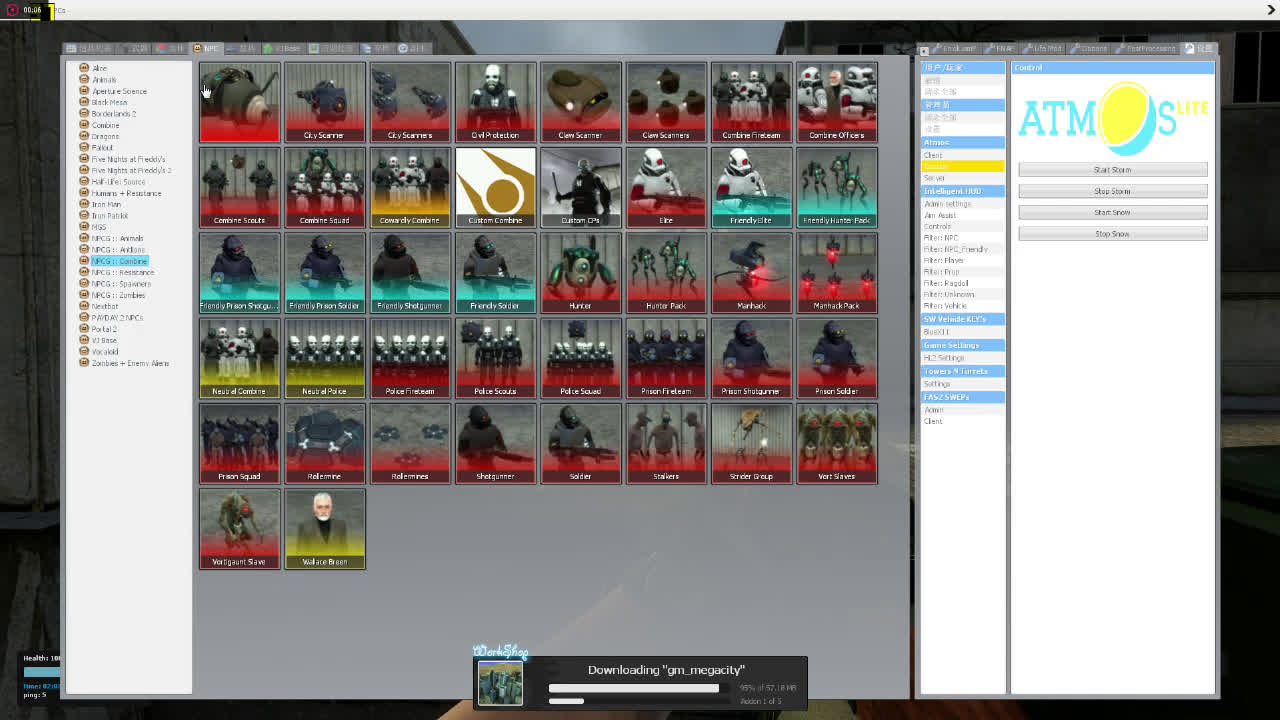Open the PAYDAY 2 NPCs category

(117, 318)
